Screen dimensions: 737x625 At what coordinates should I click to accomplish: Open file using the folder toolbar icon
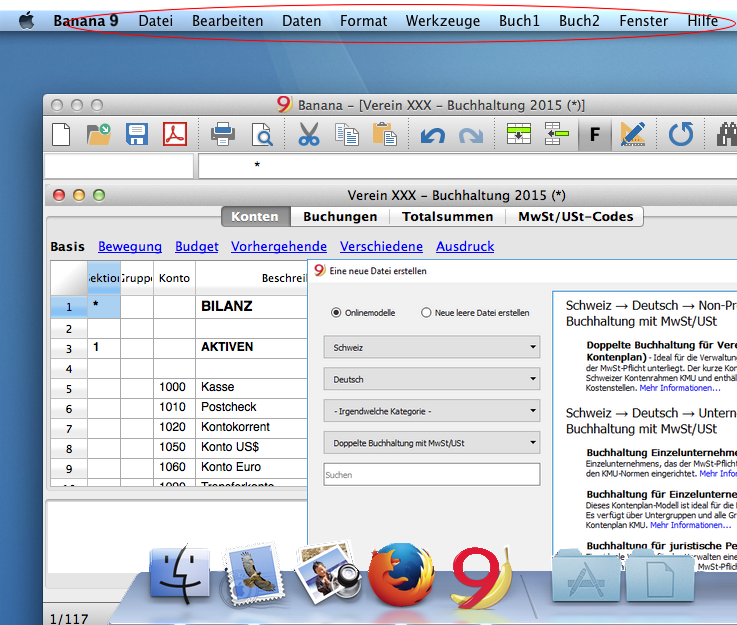(x=99, y=135)
